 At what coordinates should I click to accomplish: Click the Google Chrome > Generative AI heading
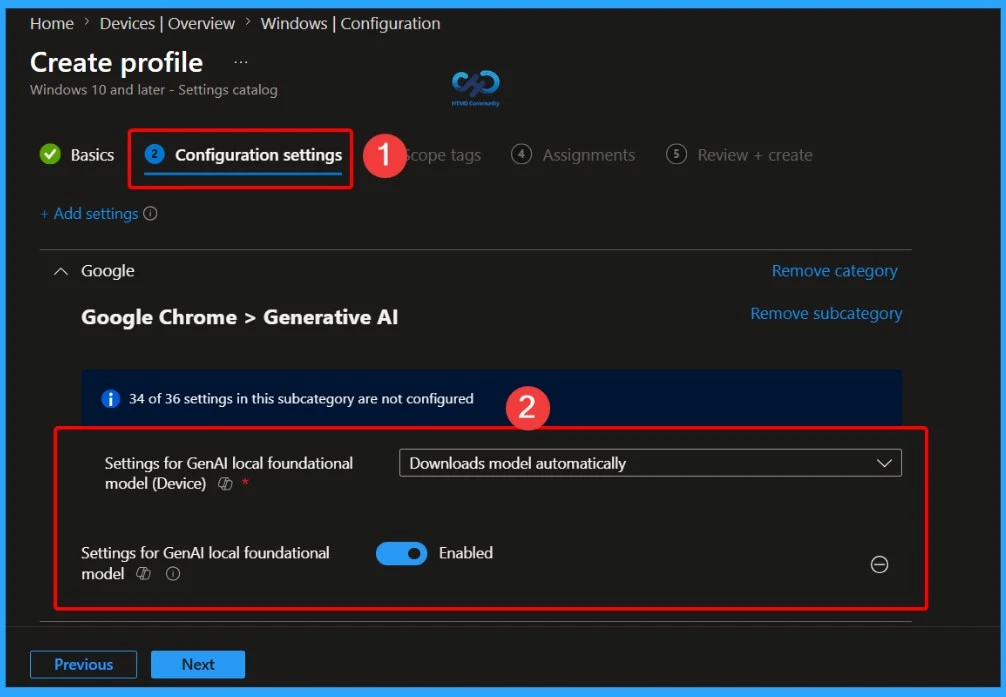coord(239,317)
